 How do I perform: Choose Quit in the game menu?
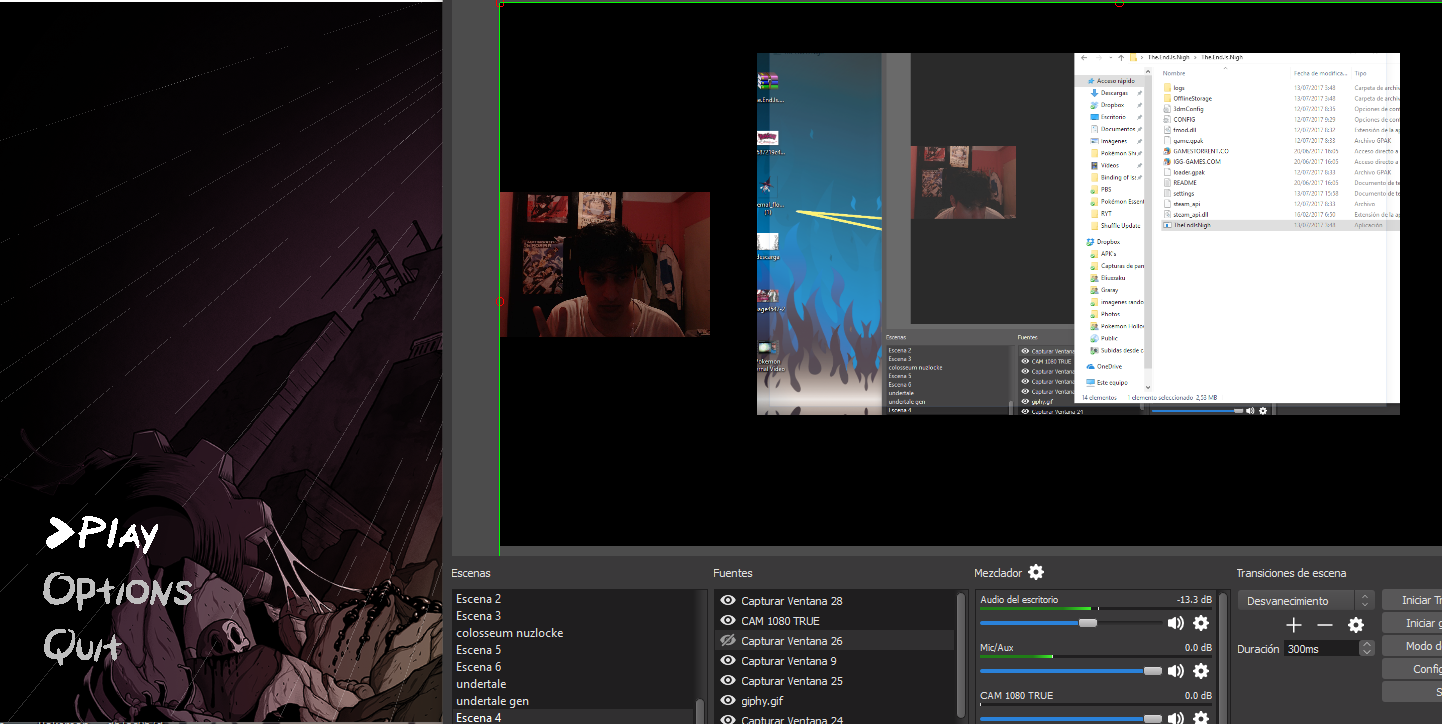[83, 645]
